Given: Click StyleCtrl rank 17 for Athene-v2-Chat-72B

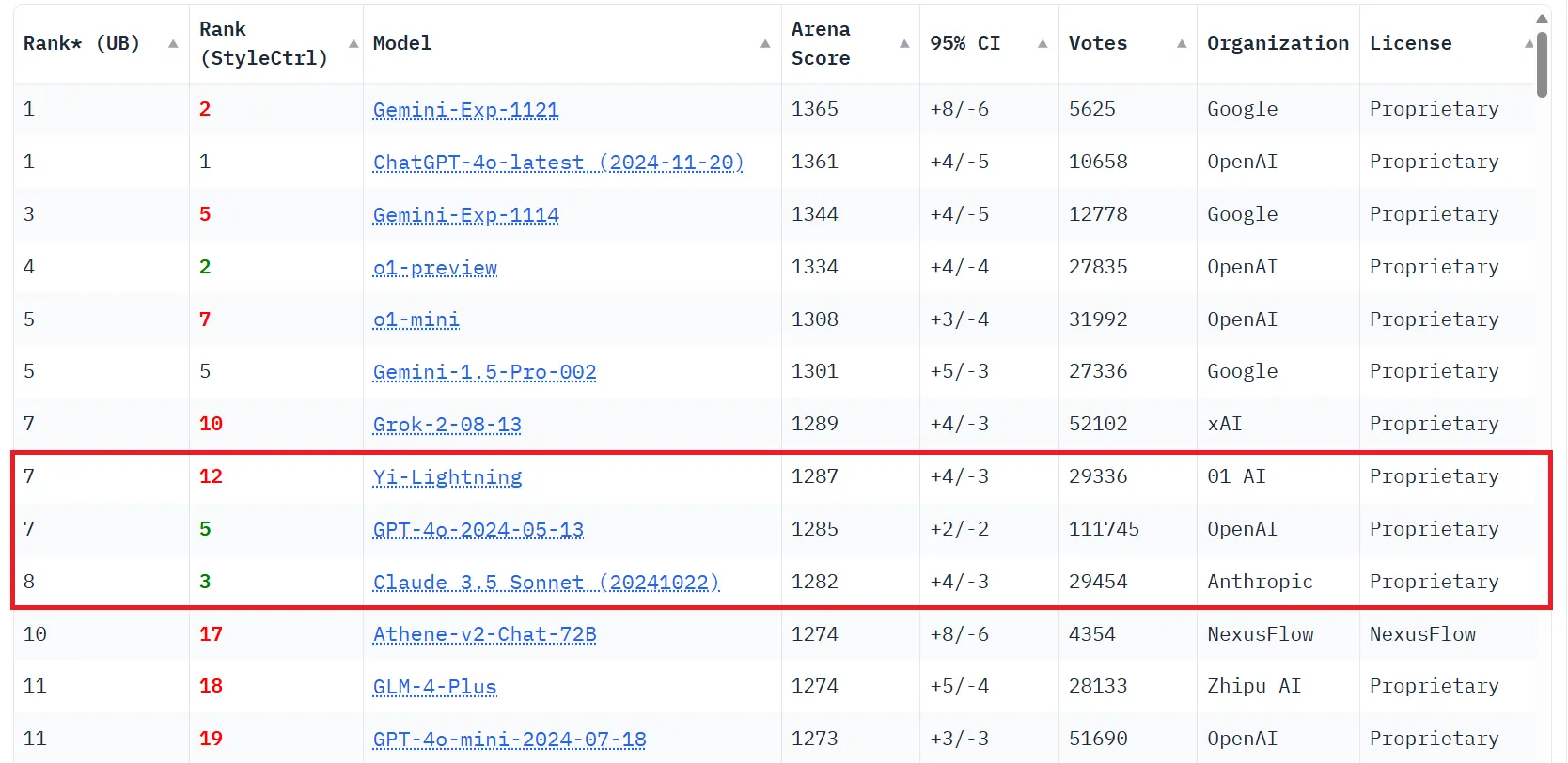Looking at the screenshot, I should (211, 634).
